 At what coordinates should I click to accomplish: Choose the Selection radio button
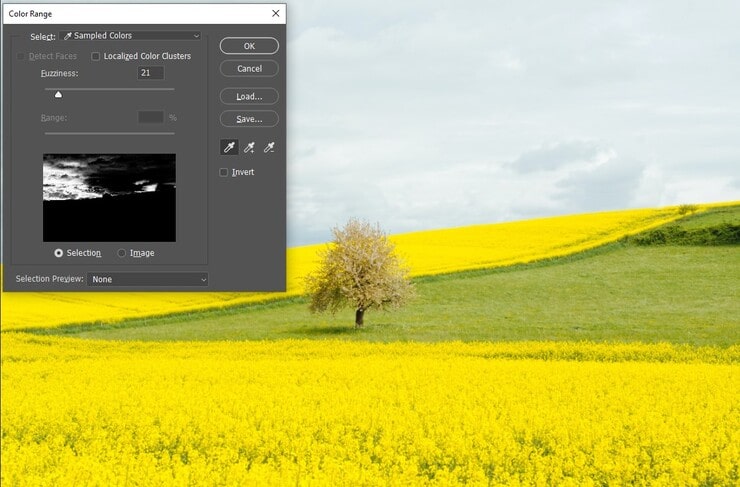point(59,253)
